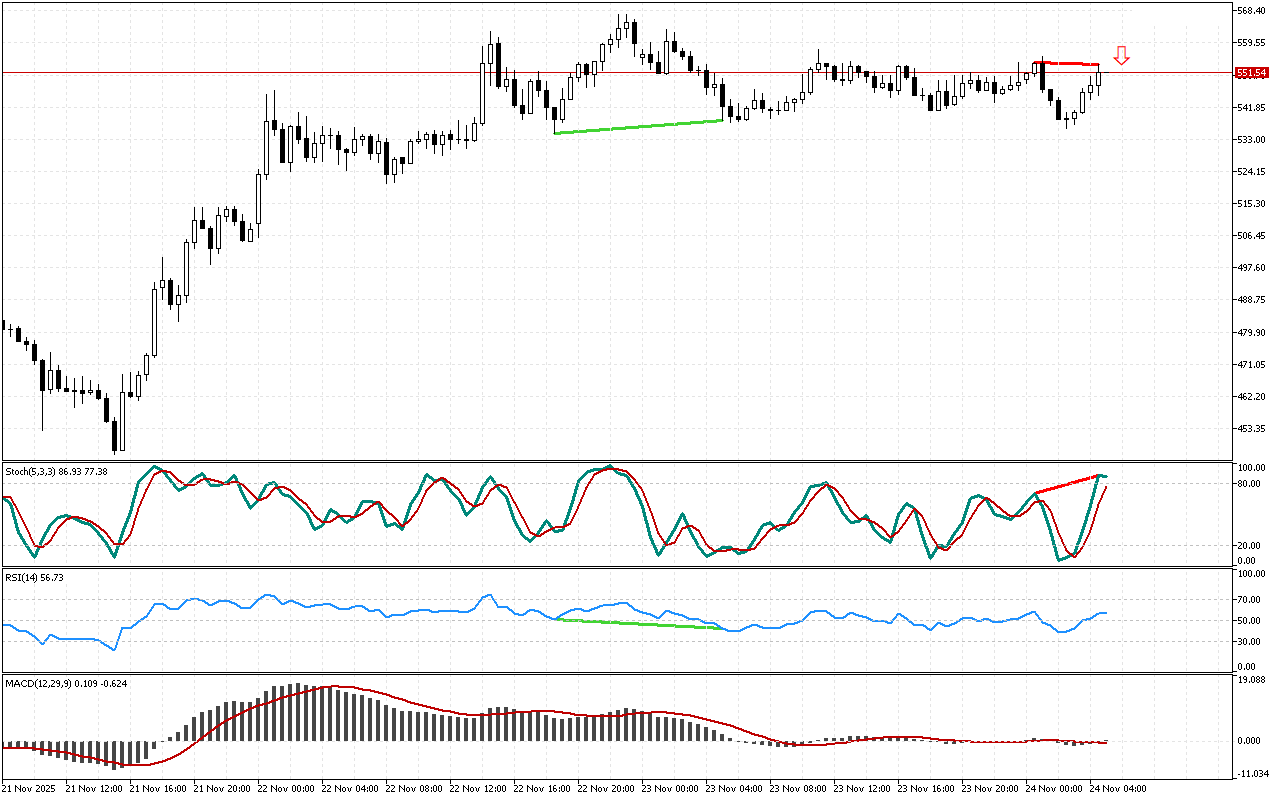Click the 24 Nov 04:00 time label
The image size is (1280, 800).
[x=1119, y=788]
